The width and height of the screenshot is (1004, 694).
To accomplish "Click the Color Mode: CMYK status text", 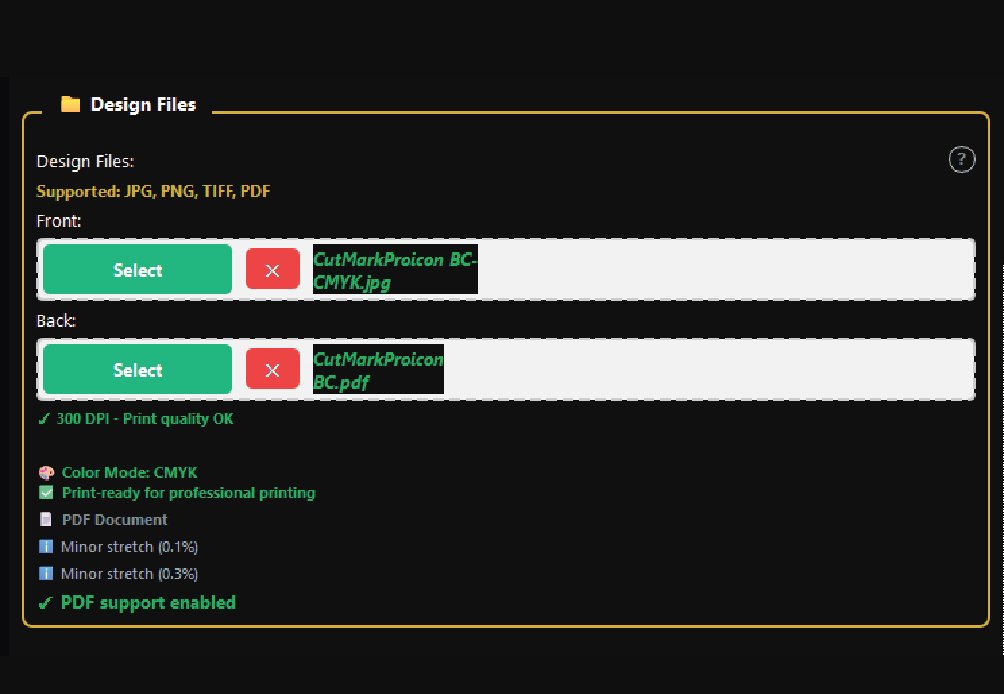I will (129, 473).
